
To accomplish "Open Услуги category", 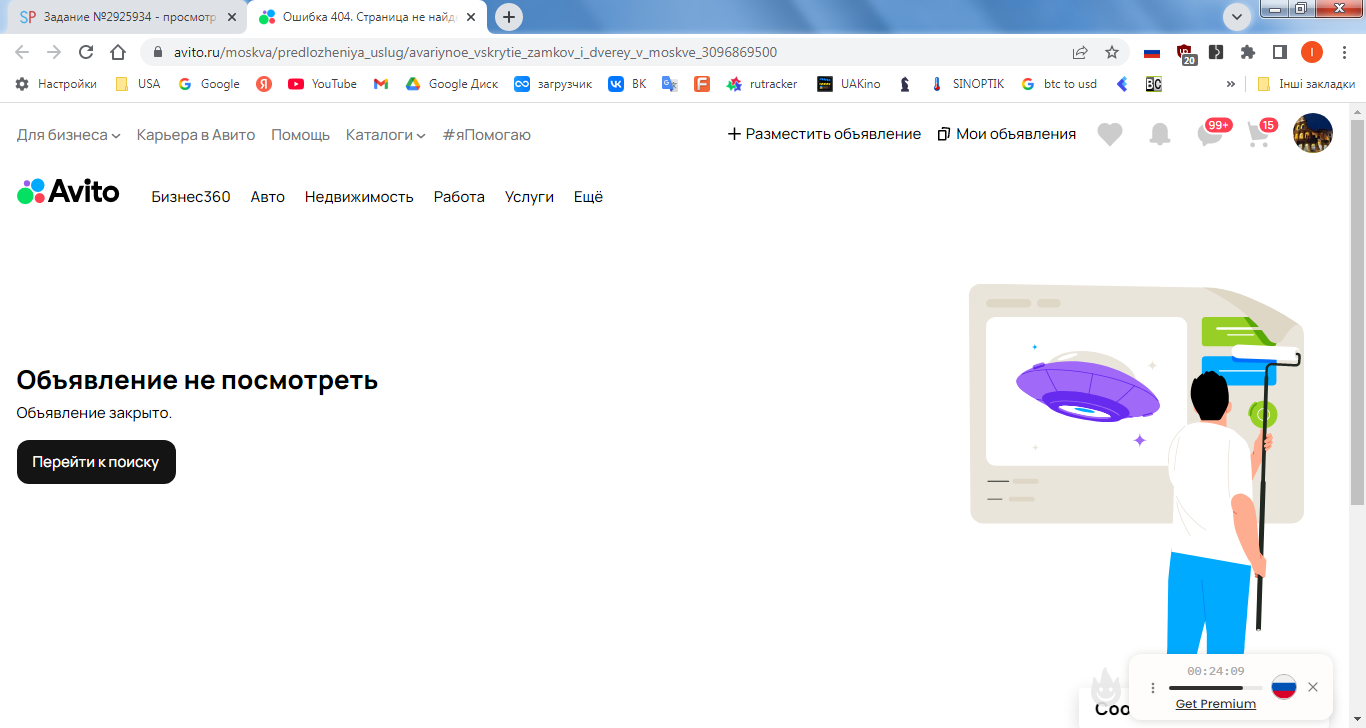I will 529,197.
